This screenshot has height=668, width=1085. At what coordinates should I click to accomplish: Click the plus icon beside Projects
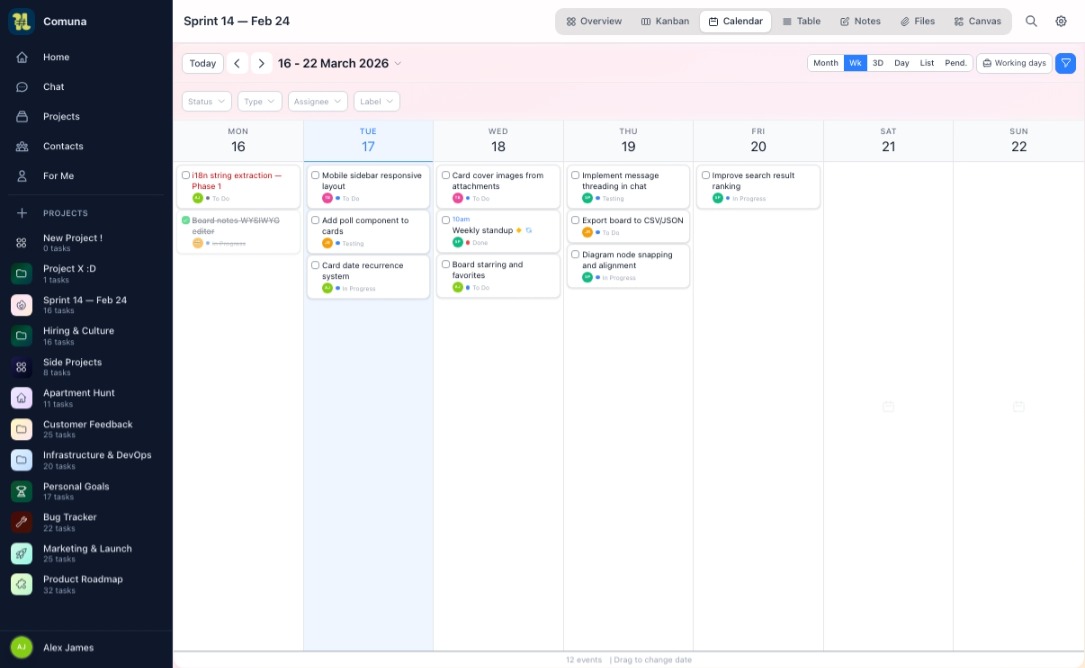(22, 213)
